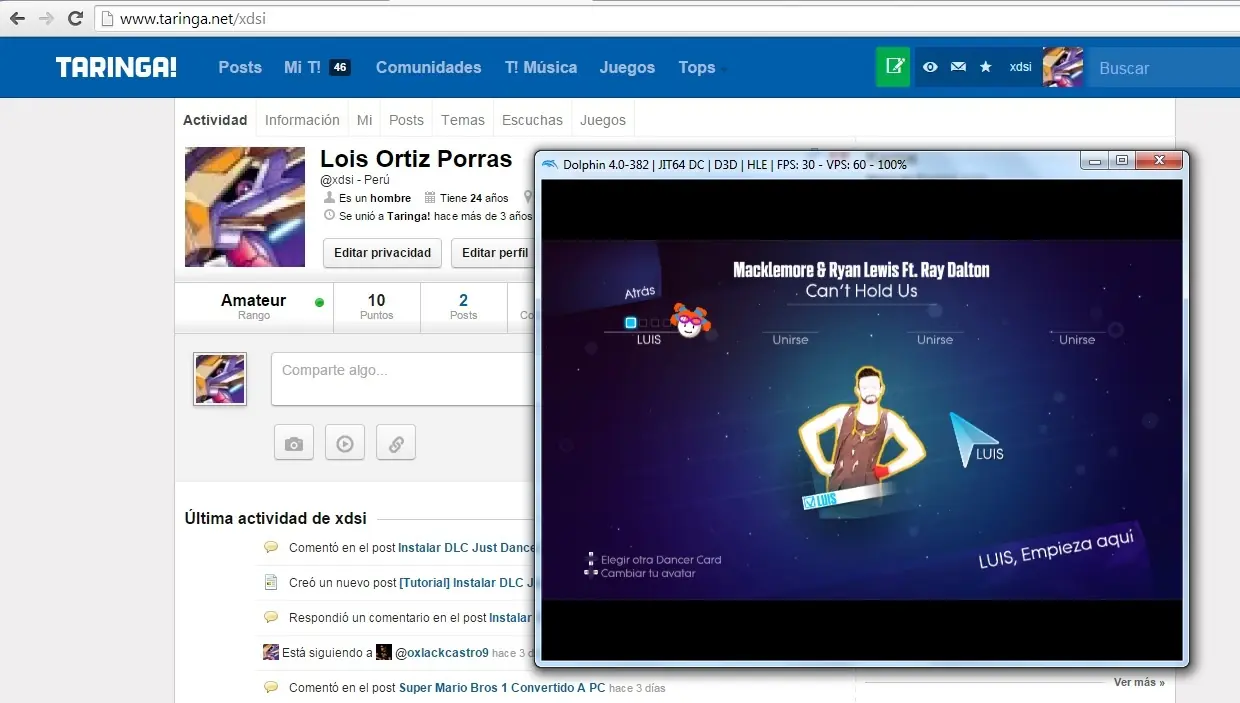This screenshot has width=1240, height=703.
Task: Click the star favorites icon
Action: pyautogui.click(x=986, y=67)
